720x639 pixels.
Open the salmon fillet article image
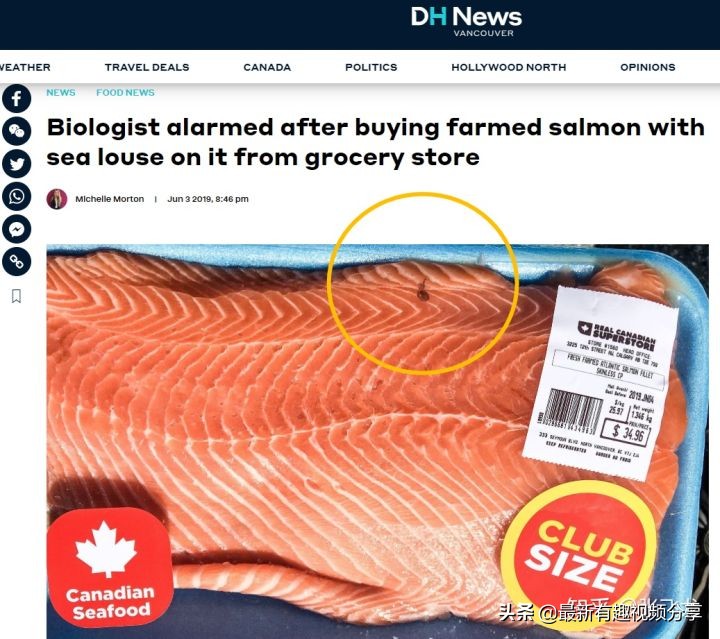click(x=377, y=441)
